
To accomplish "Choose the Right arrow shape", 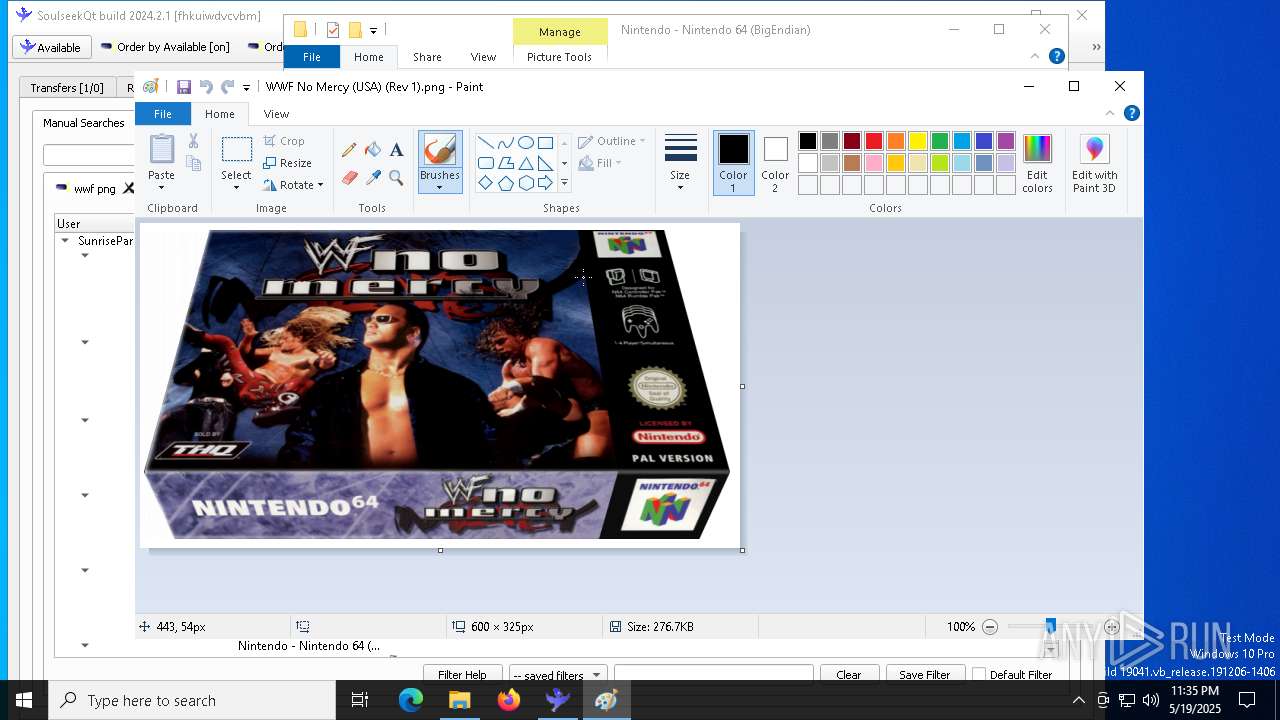I will (545, 183).
